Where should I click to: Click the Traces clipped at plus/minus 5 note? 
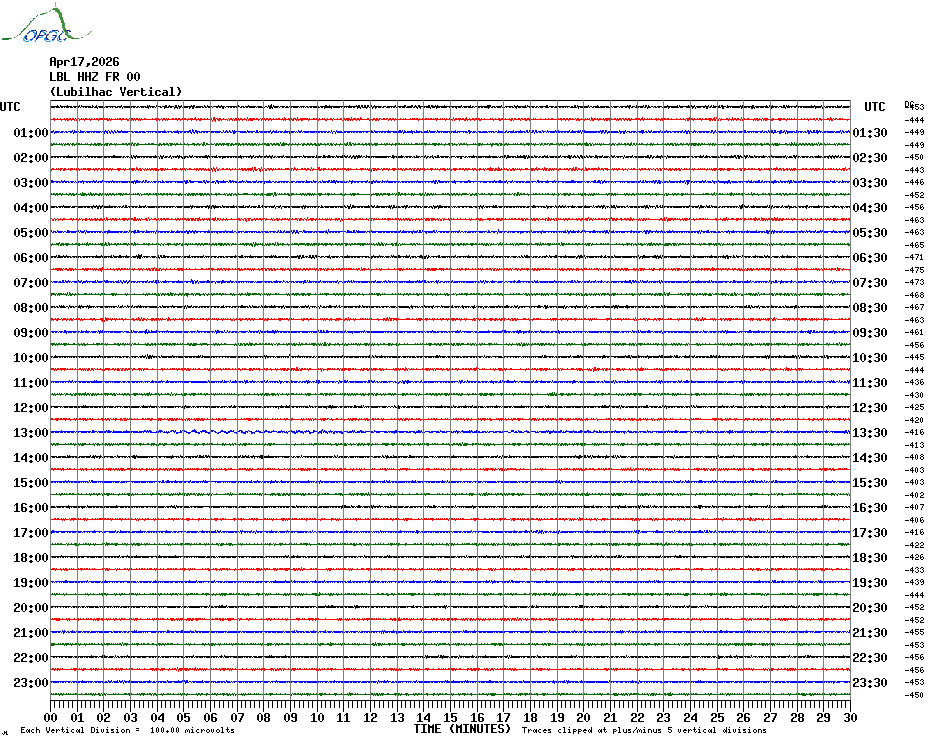[644, 730]
